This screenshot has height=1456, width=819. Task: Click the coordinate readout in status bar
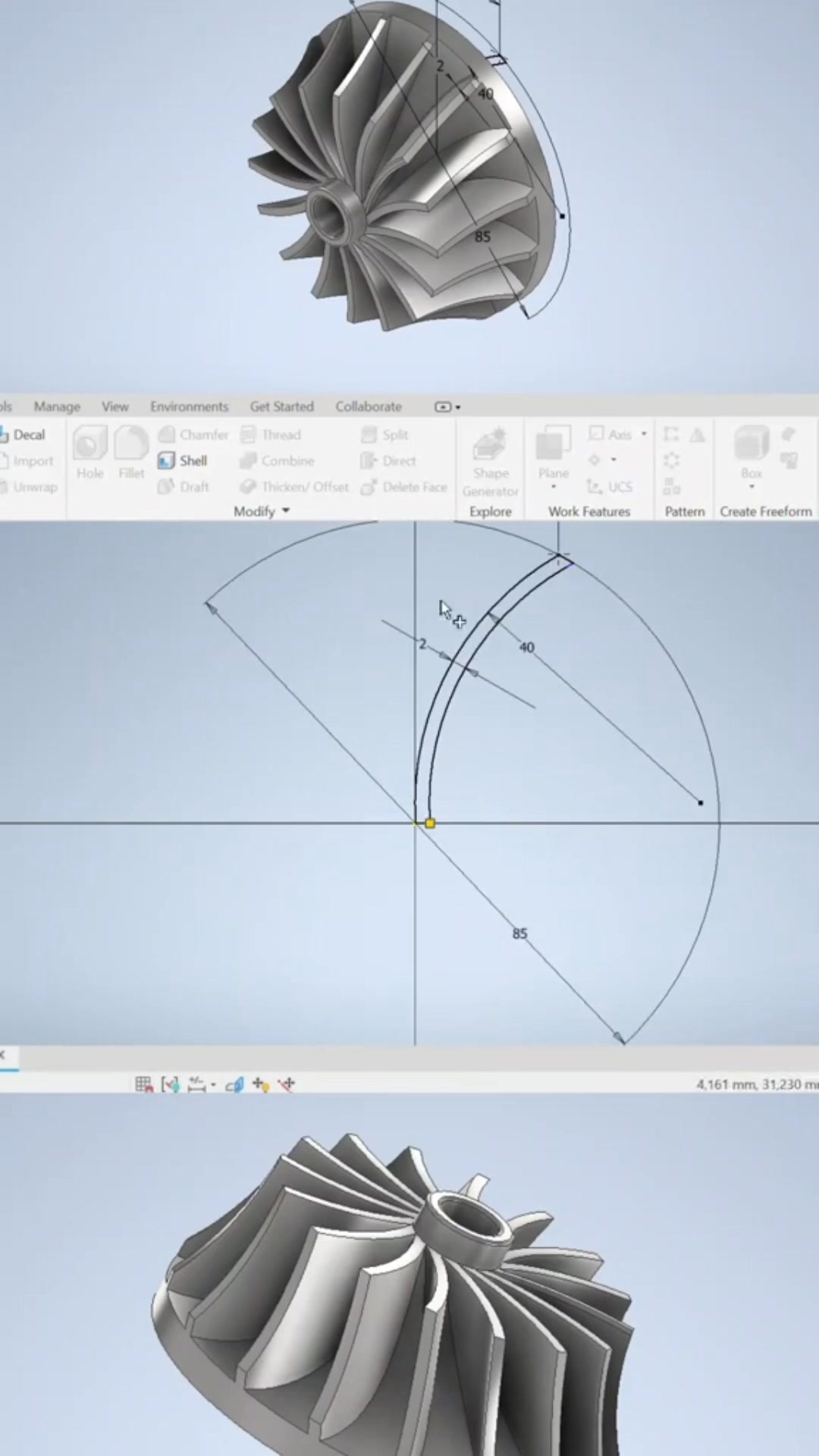coord(757,1084)
